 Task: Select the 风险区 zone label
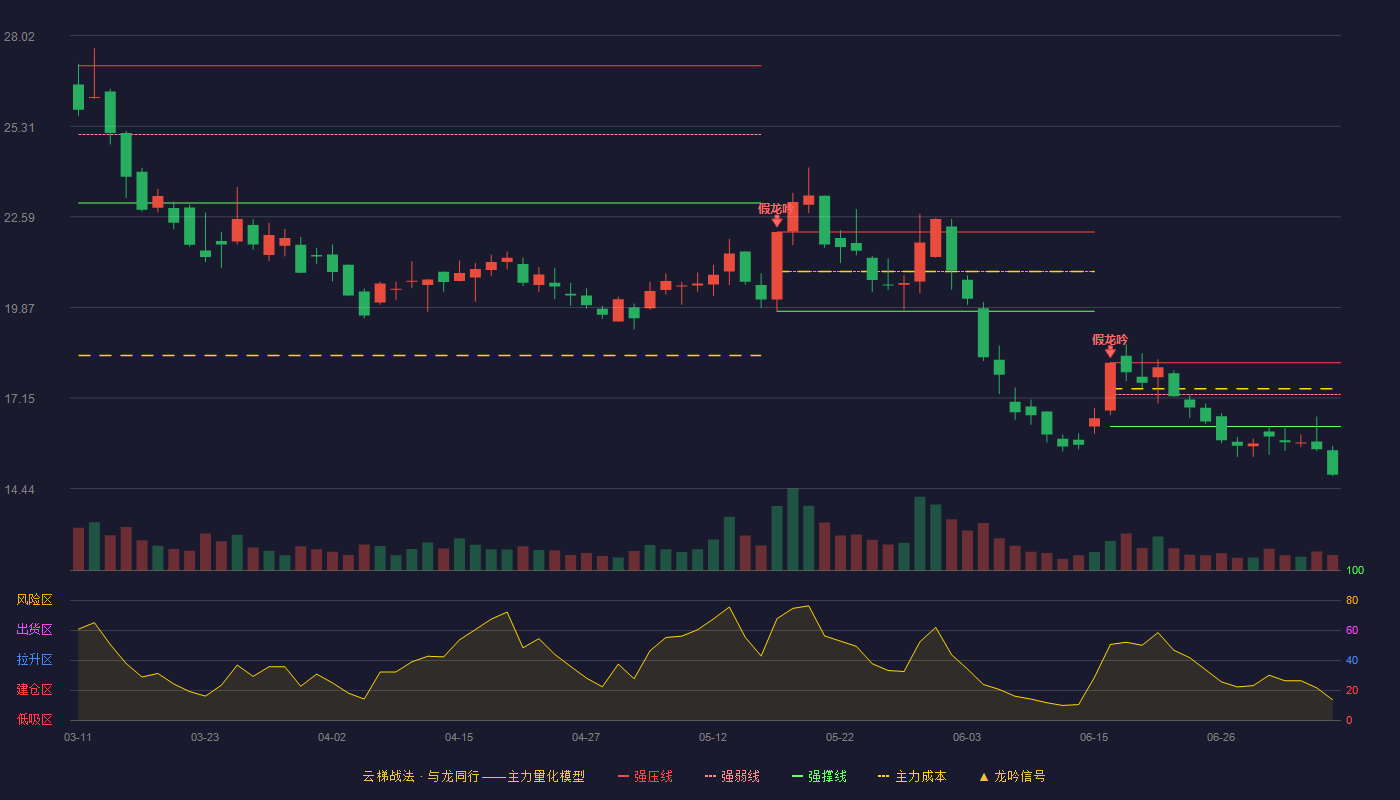34,600
